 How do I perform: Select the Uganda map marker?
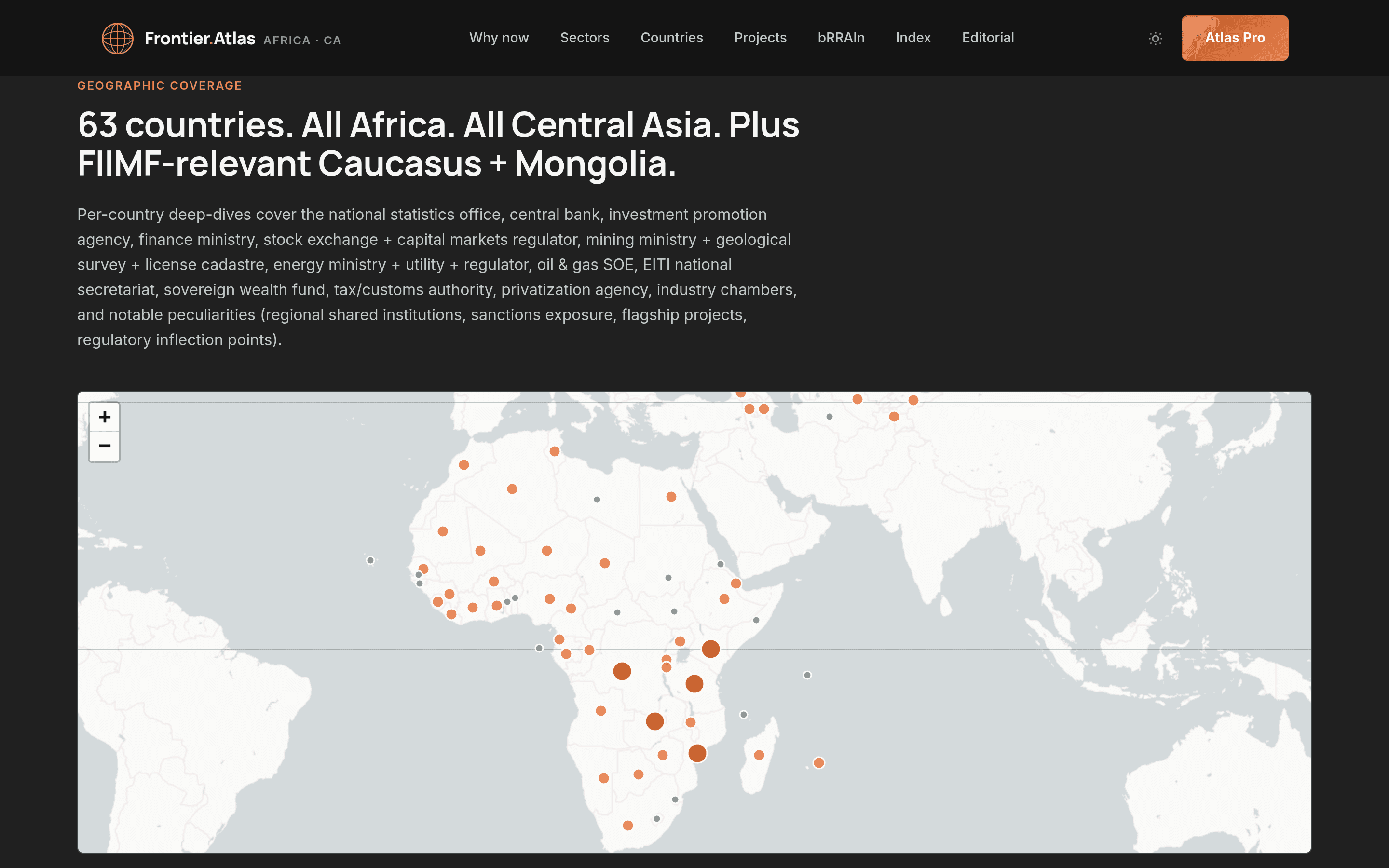[680, 641]
